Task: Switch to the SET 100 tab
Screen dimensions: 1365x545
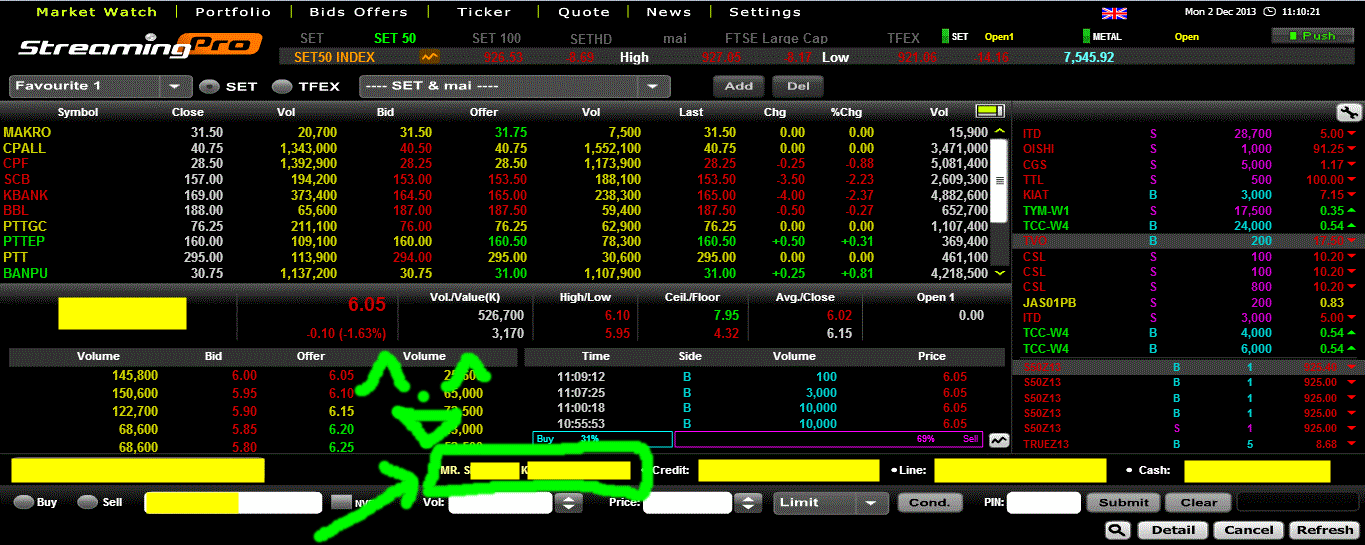Action: (496, 38)
